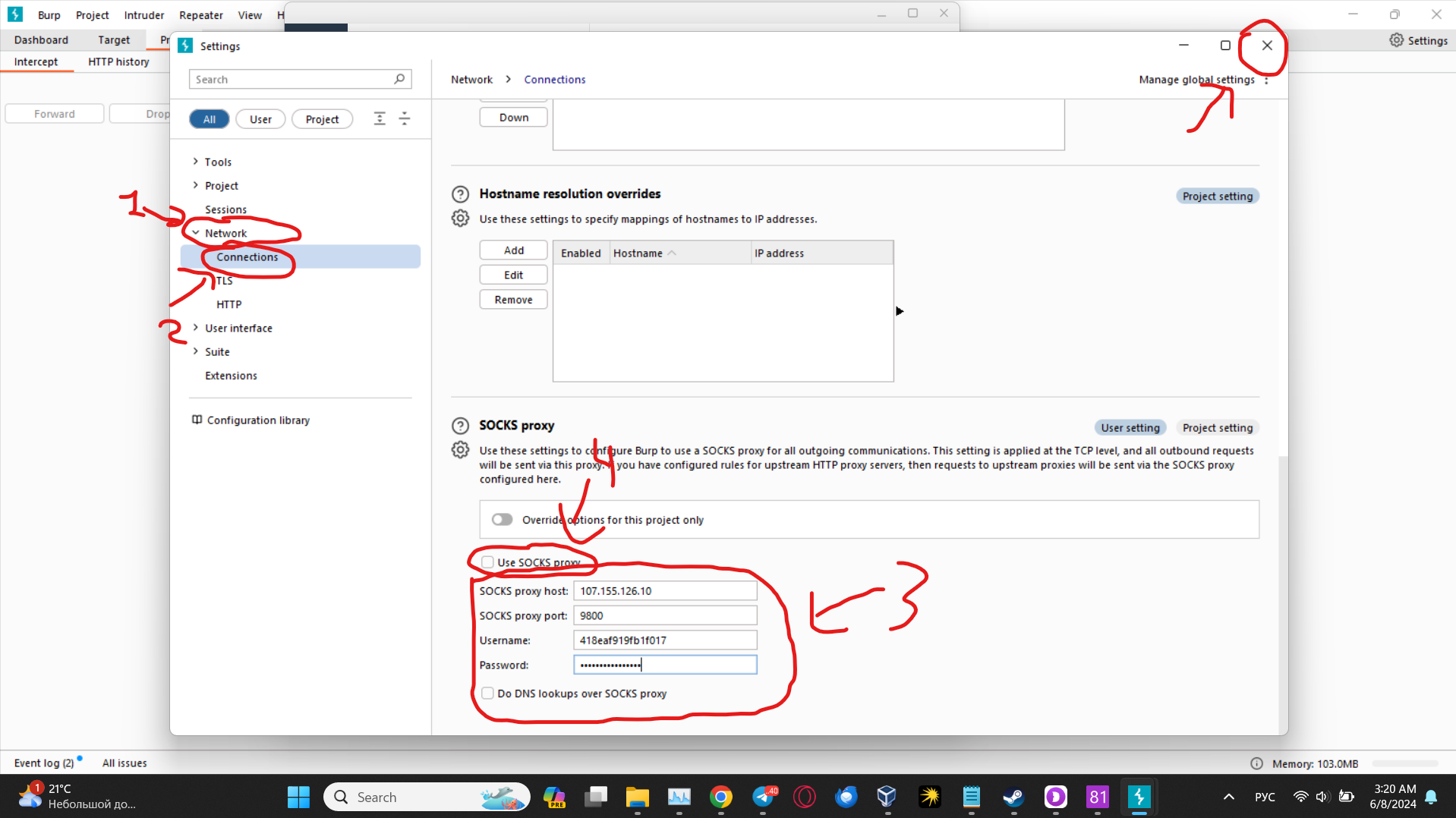Open the memory info icon in status bar
The image size is (1456, 818).
pos(1256,763)
